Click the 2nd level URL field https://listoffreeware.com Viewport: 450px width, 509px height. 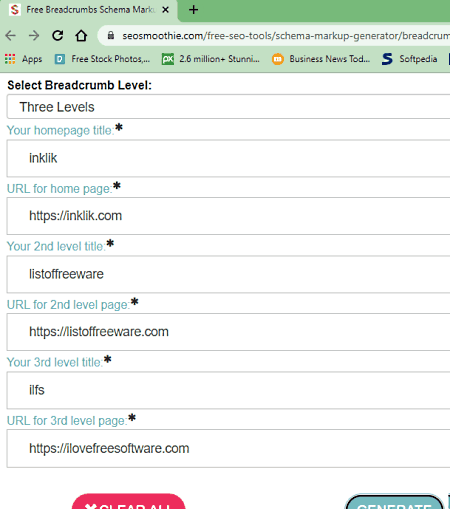click(x=228, y=332)
